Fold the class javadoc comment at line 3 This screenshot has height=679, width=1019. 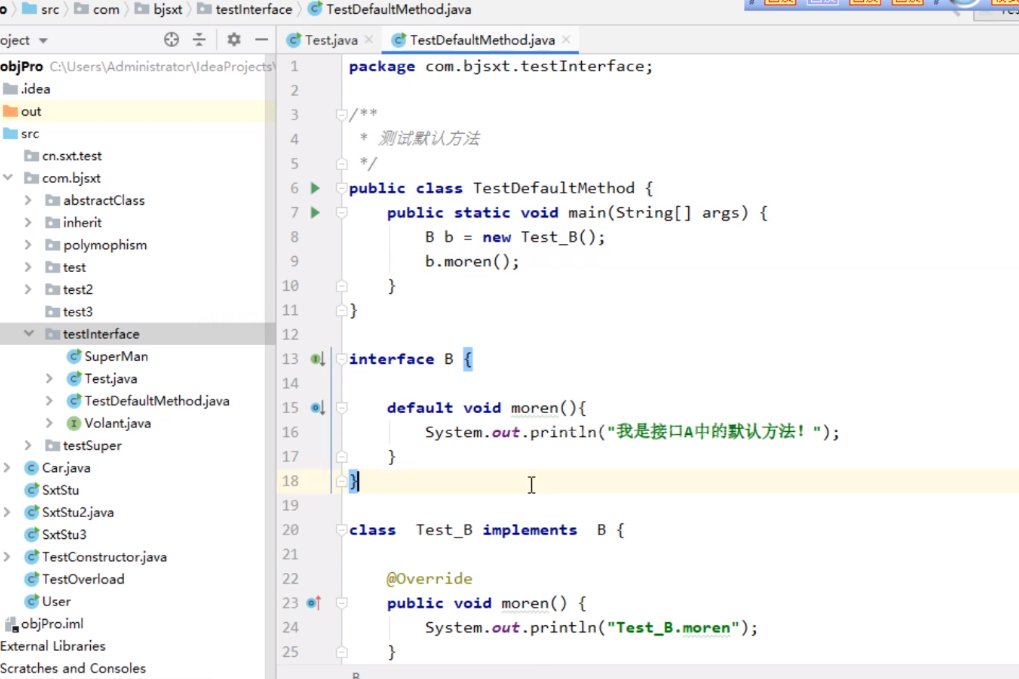point(341,115)
